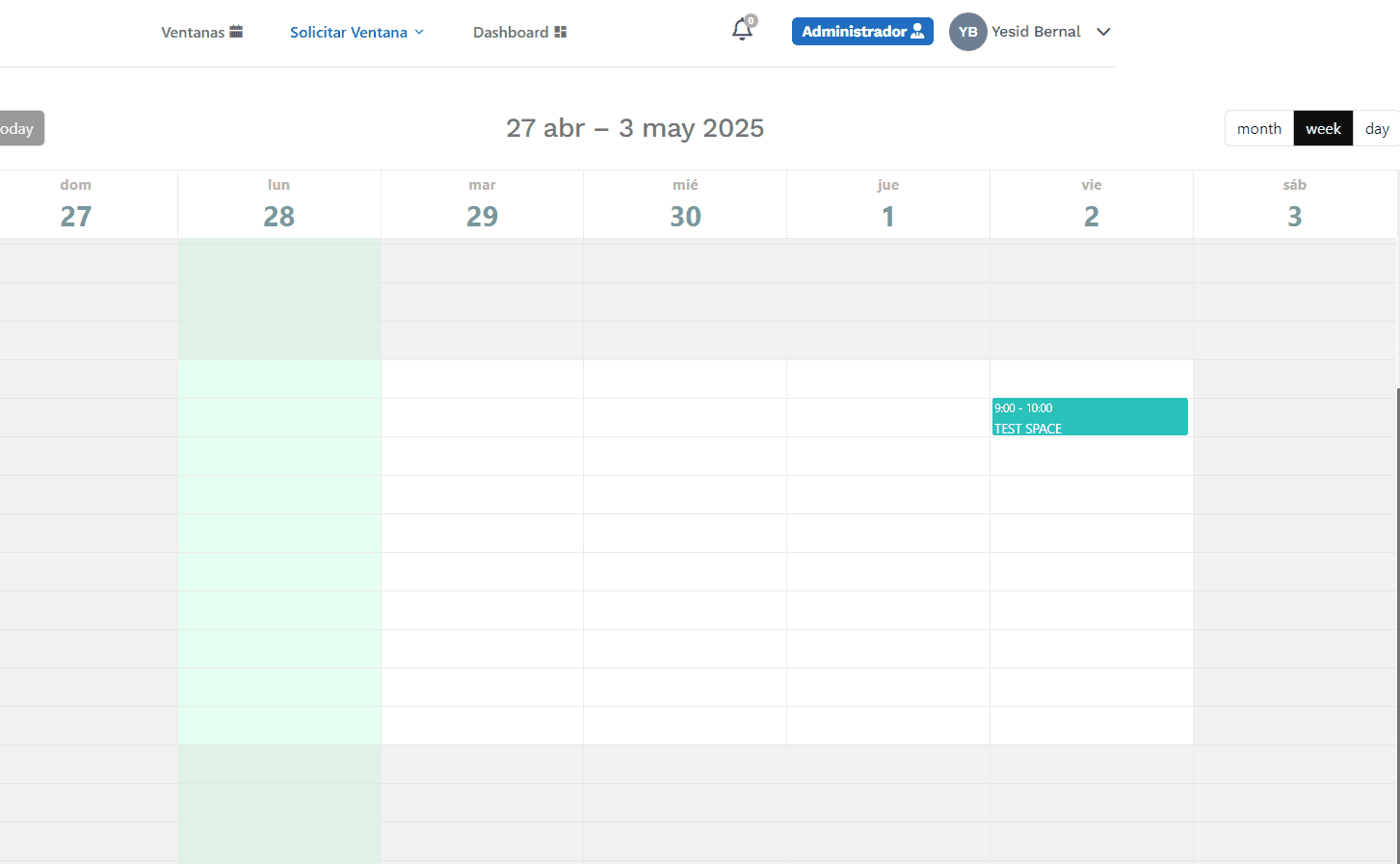Switch calendar to day view
Screen dimensions: 1400x864
(1377, 128)
